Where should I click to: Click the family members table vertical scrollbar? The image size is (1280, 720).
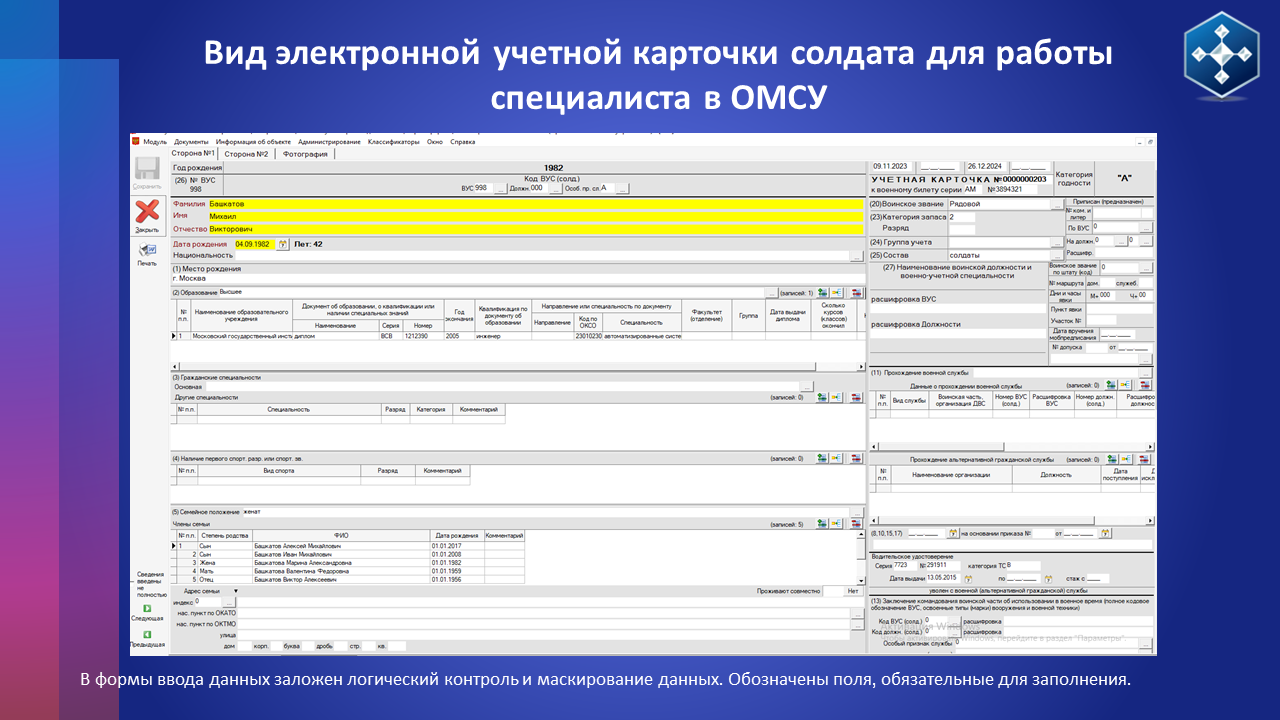point(861,558)
